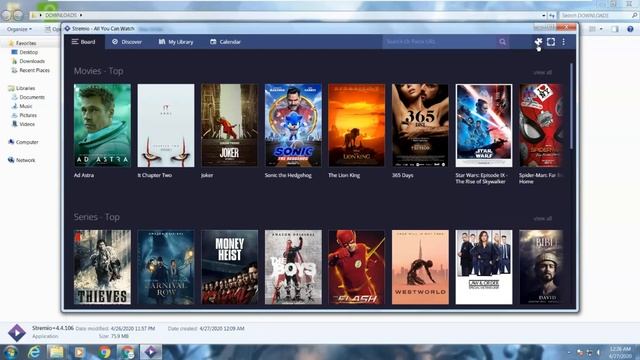Image resolution: width=640 pixels, height=360 pixels.
Task: Click the 'Sonic the Hedgehog' title text
Action: tap(288, 175)
